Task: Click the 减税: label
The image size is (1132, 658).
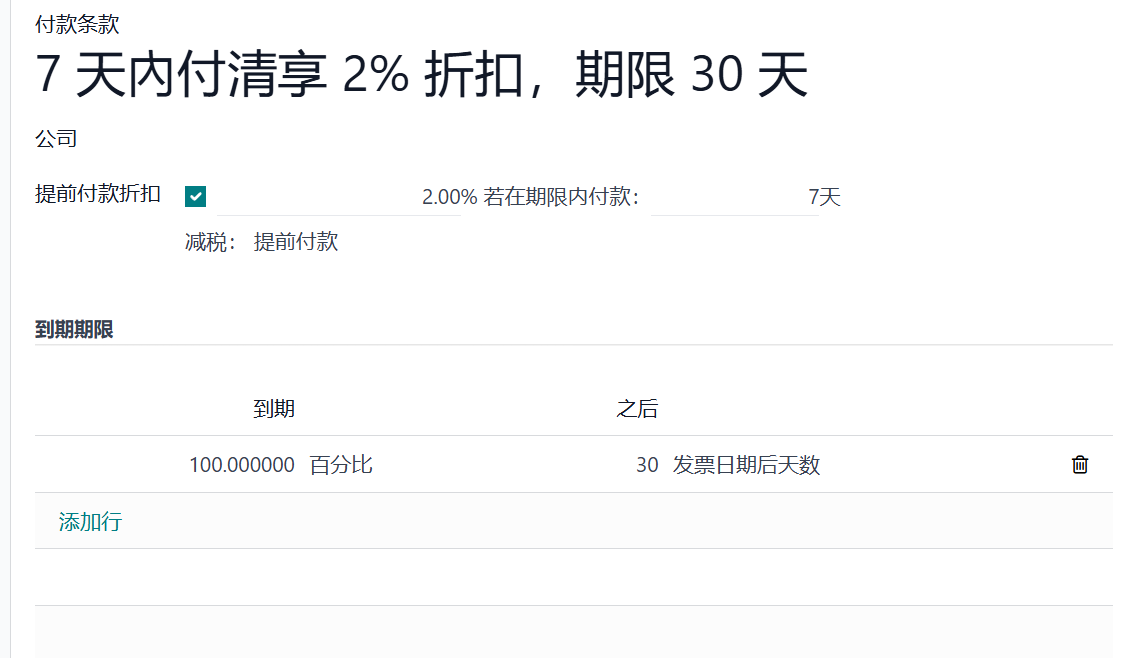Action: (210, 242)
